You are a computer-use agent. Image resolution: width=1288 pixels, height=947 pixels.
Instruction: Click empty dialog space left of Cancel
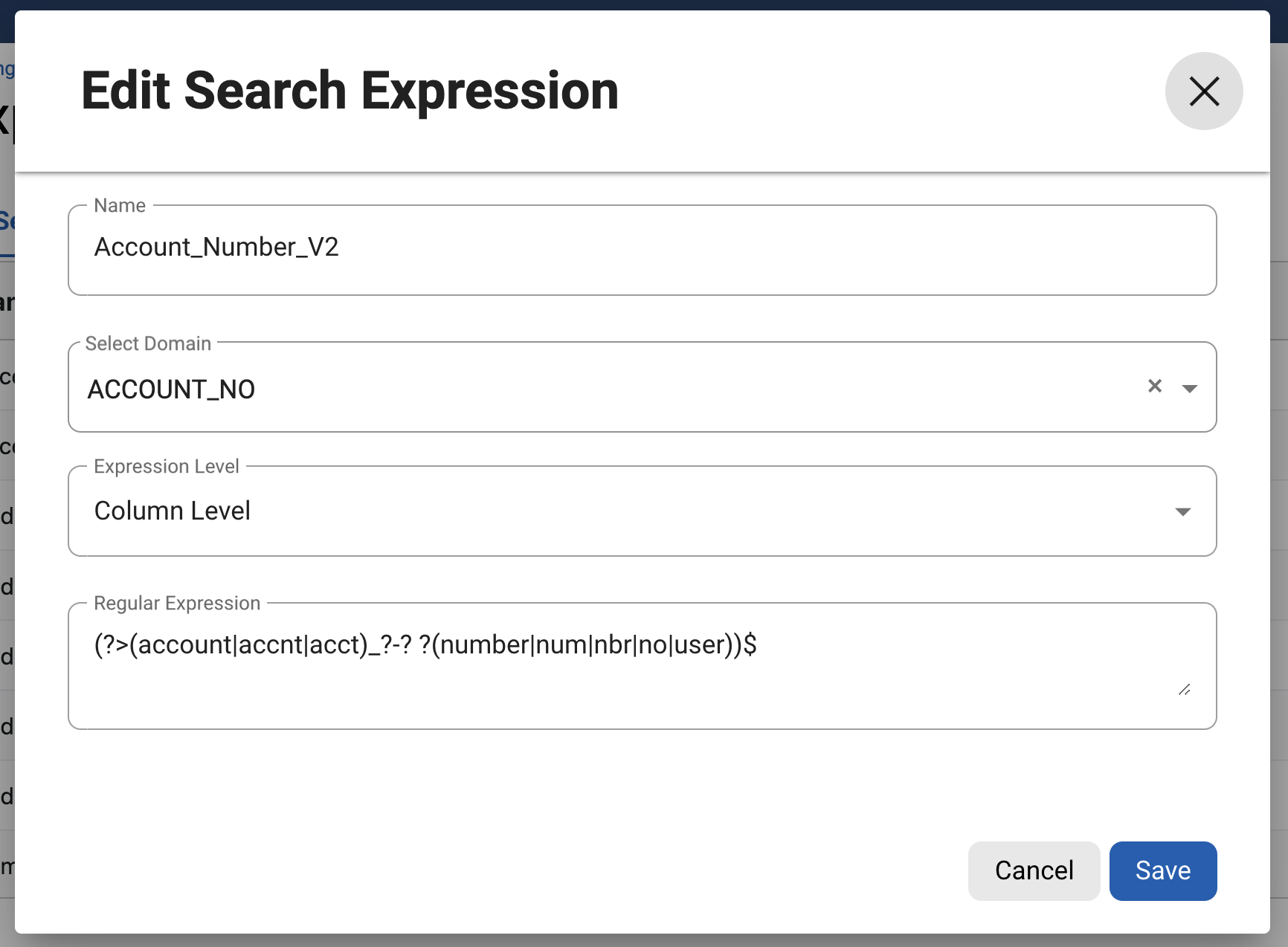pyautogui.click(x=521, y=870)
